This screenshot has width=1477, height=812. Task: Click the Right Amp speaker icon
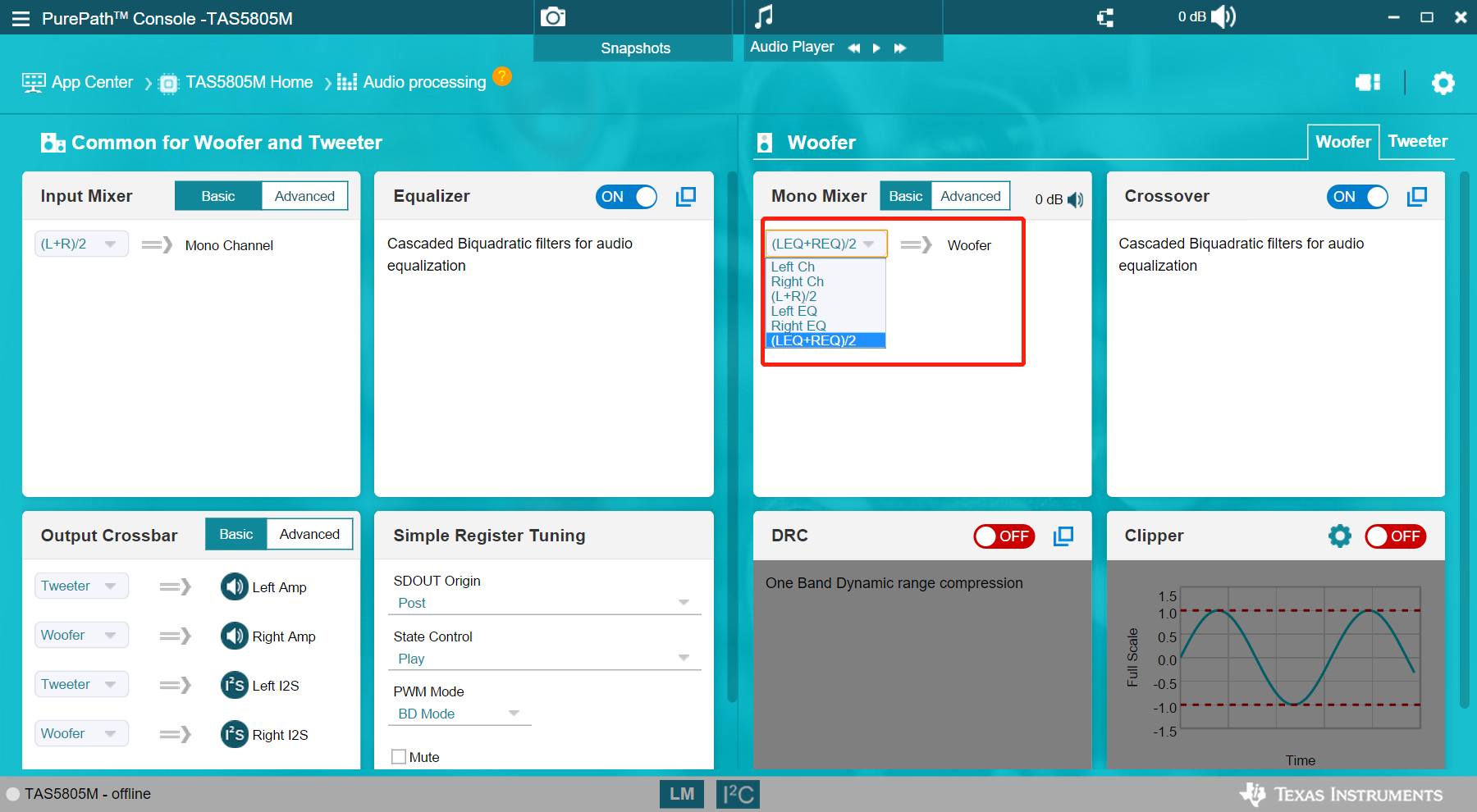(x=235, y=636)
